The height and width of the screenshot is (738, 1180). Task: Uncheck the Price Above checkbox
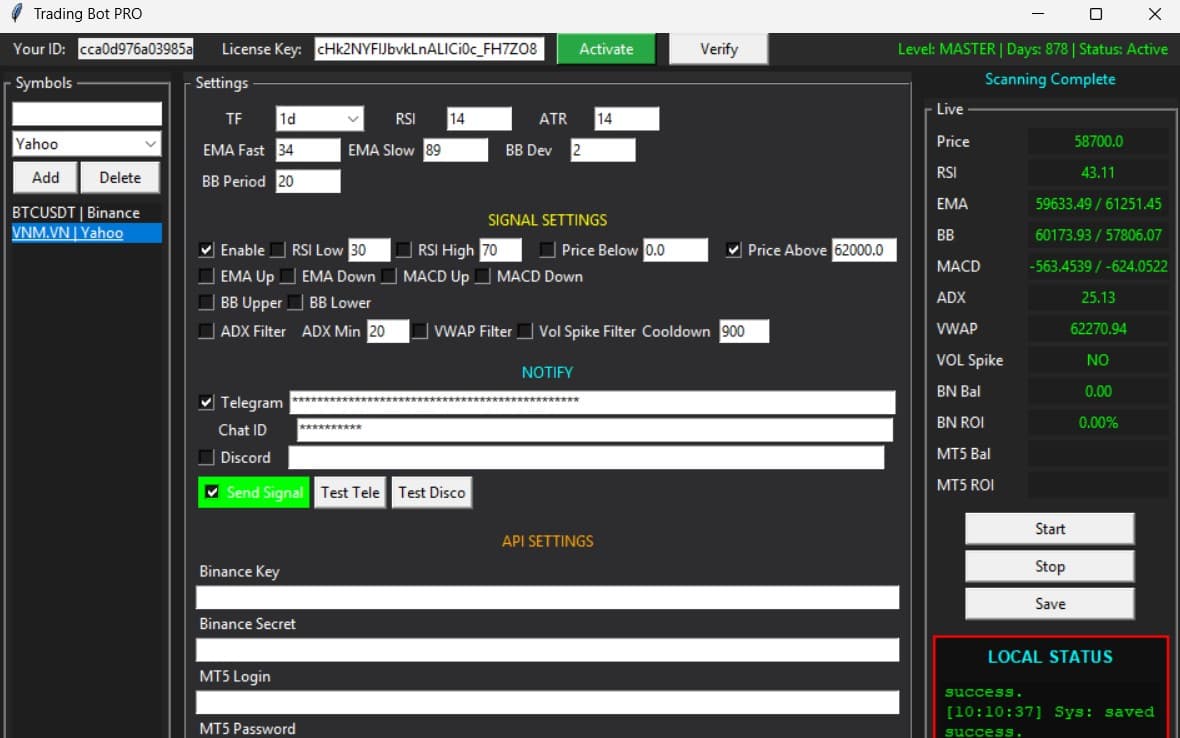(734, 250)
